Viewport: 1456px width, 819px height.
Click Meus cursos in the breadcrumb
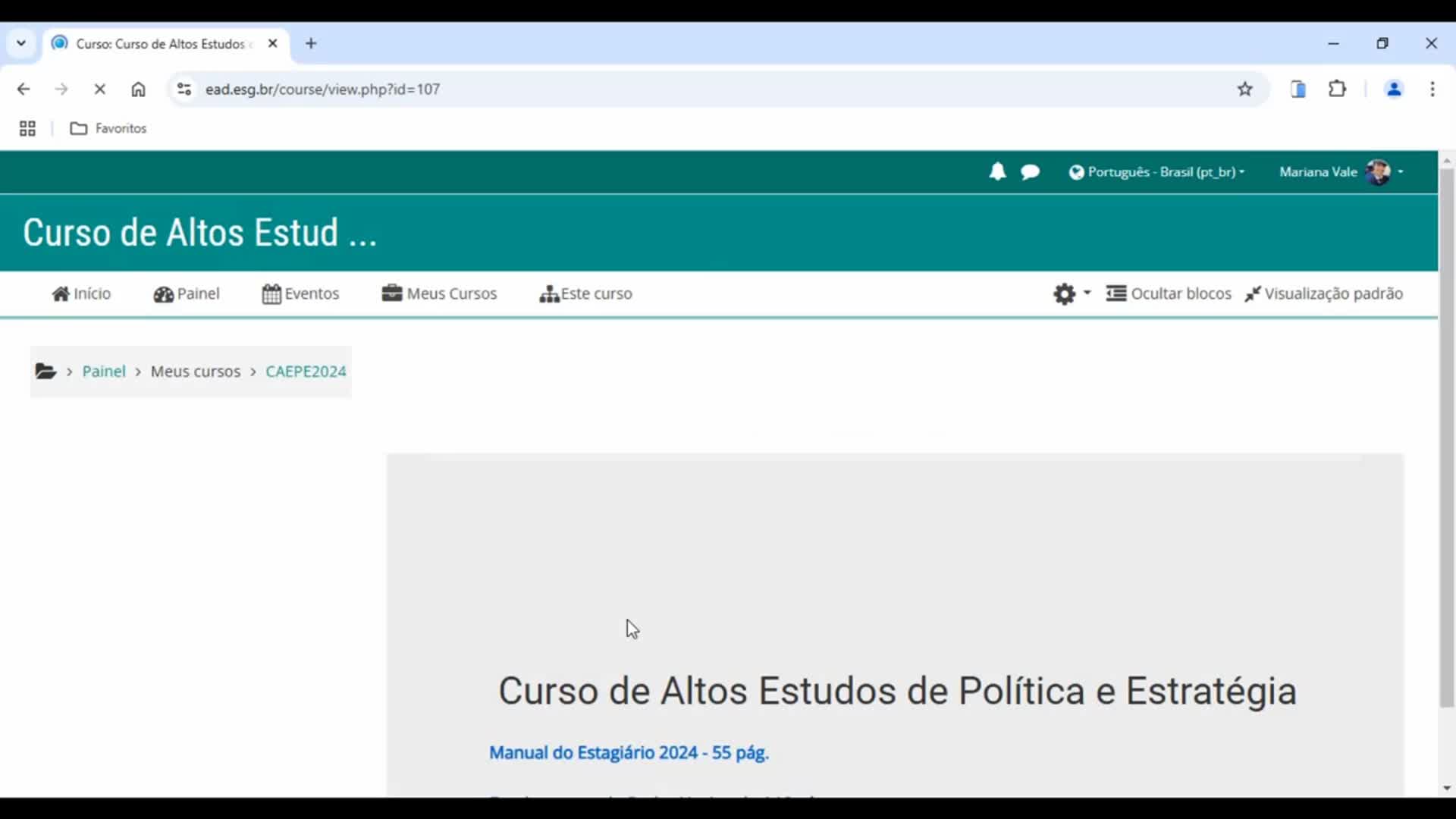coord(196,372)
